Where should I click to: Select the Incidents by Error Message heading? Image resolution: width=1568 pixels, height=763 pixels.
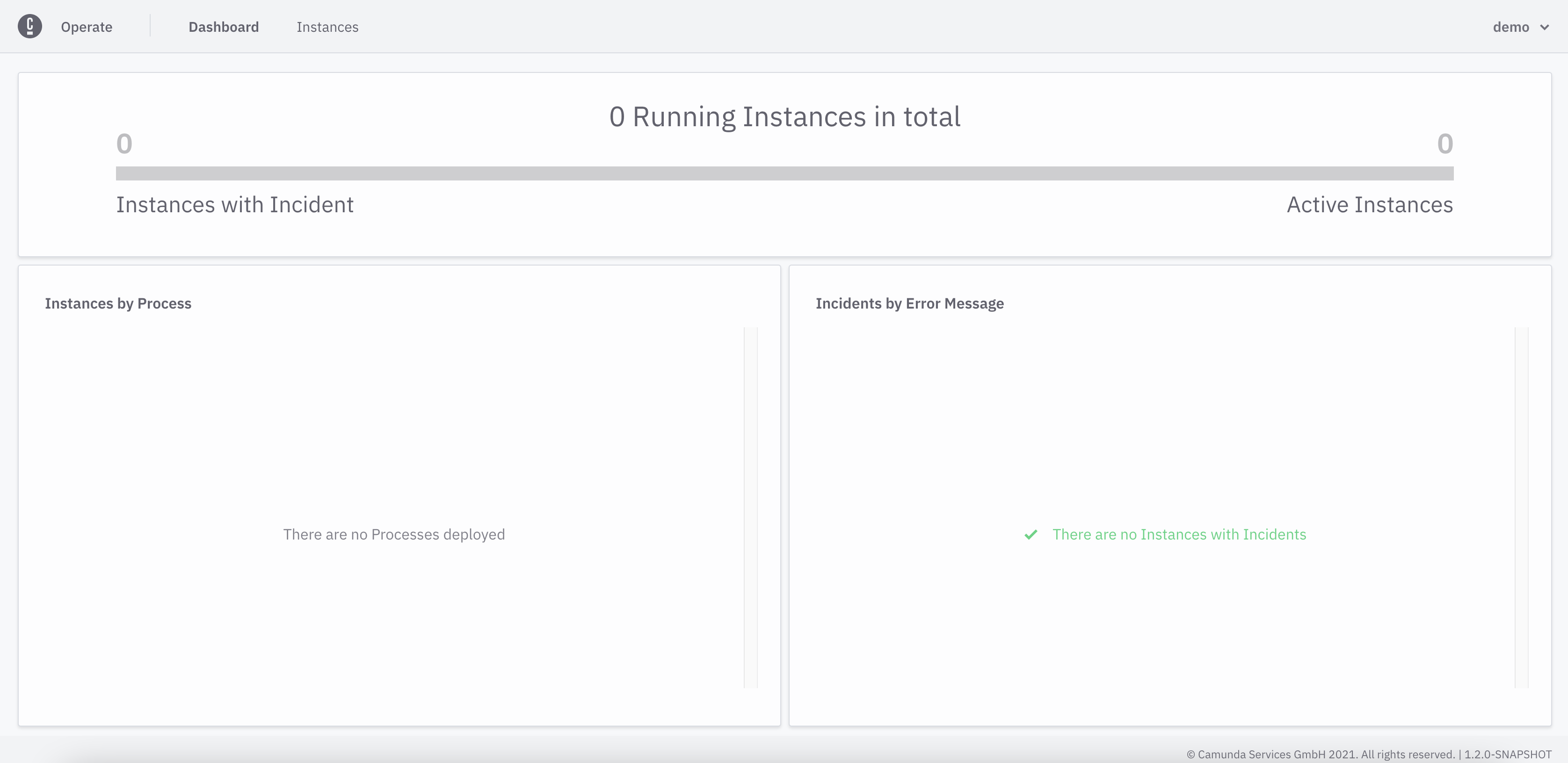pos(909,303)
